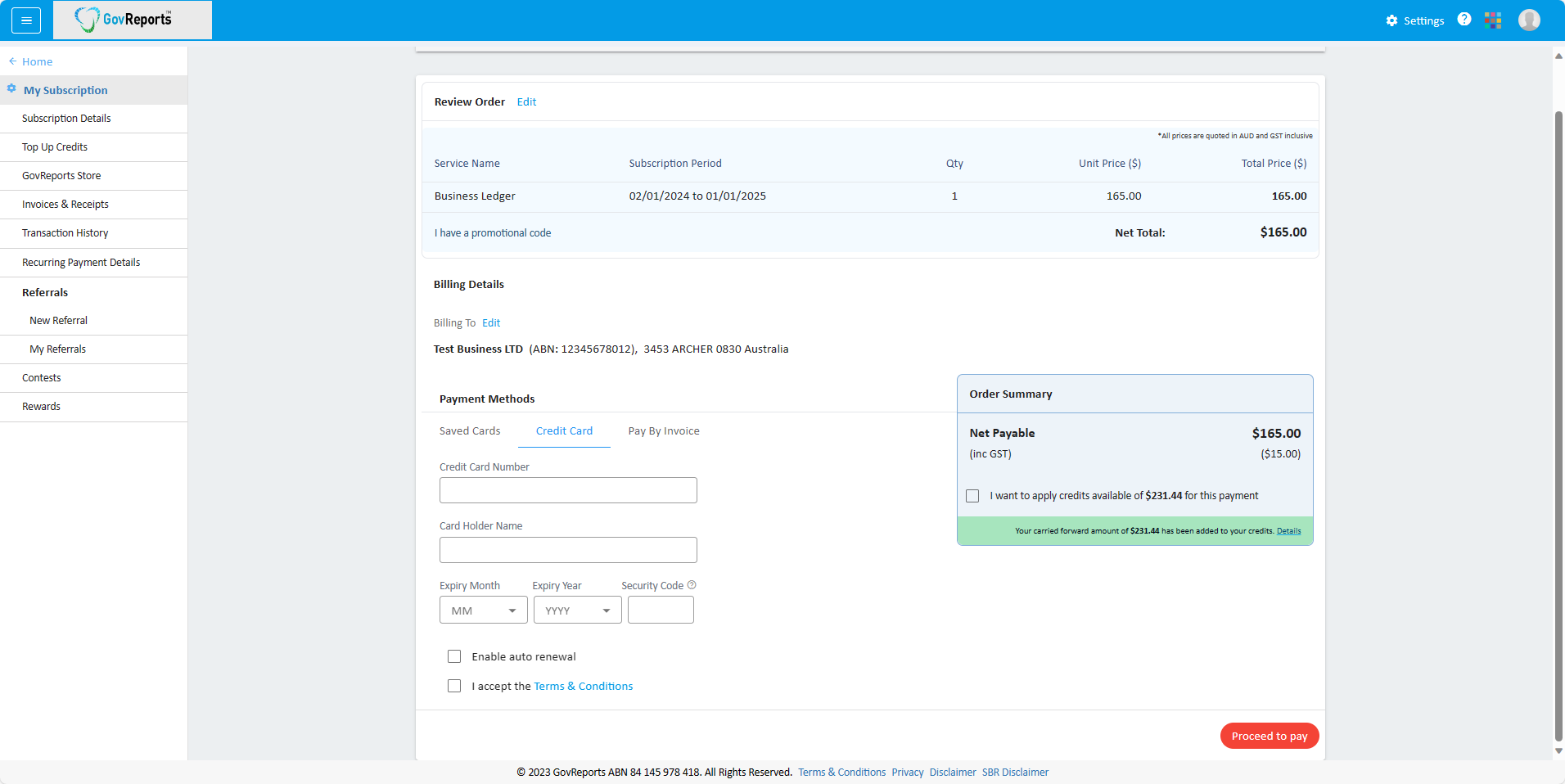This screenshot has width=1565, height=784.
Task: Click the Home link in sidebar
Action: tap(37, 61)
